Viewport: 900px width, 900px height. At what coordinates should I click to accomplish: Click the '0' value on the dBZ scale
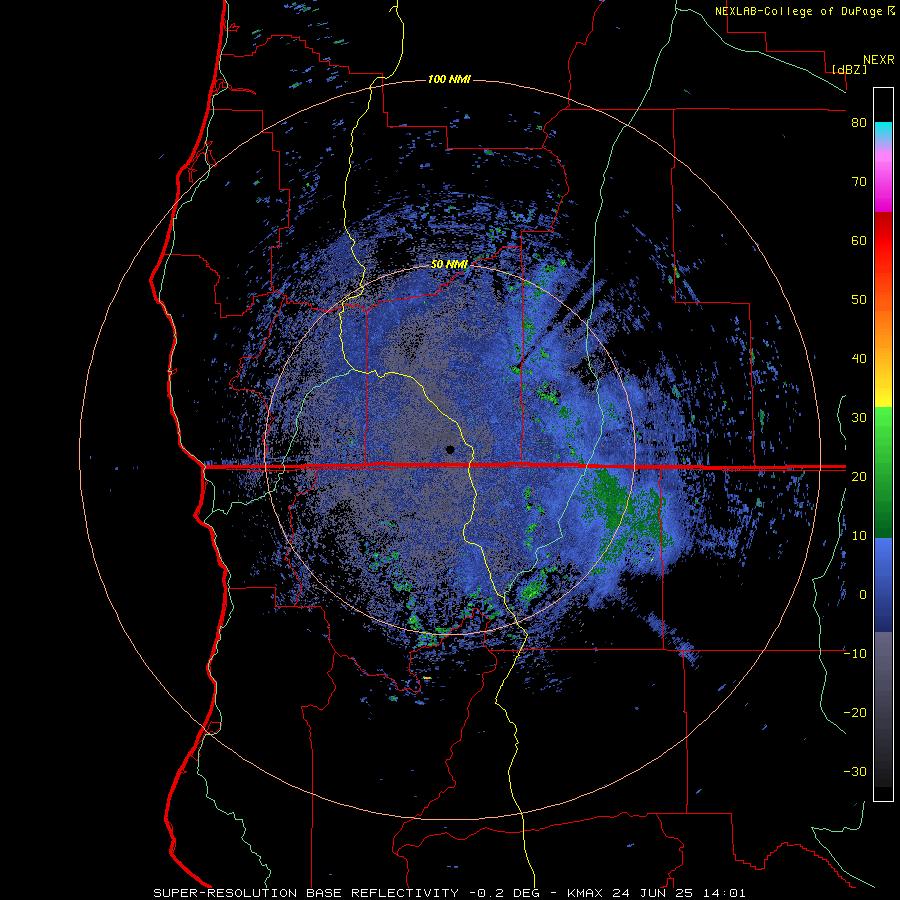(863, 595)
